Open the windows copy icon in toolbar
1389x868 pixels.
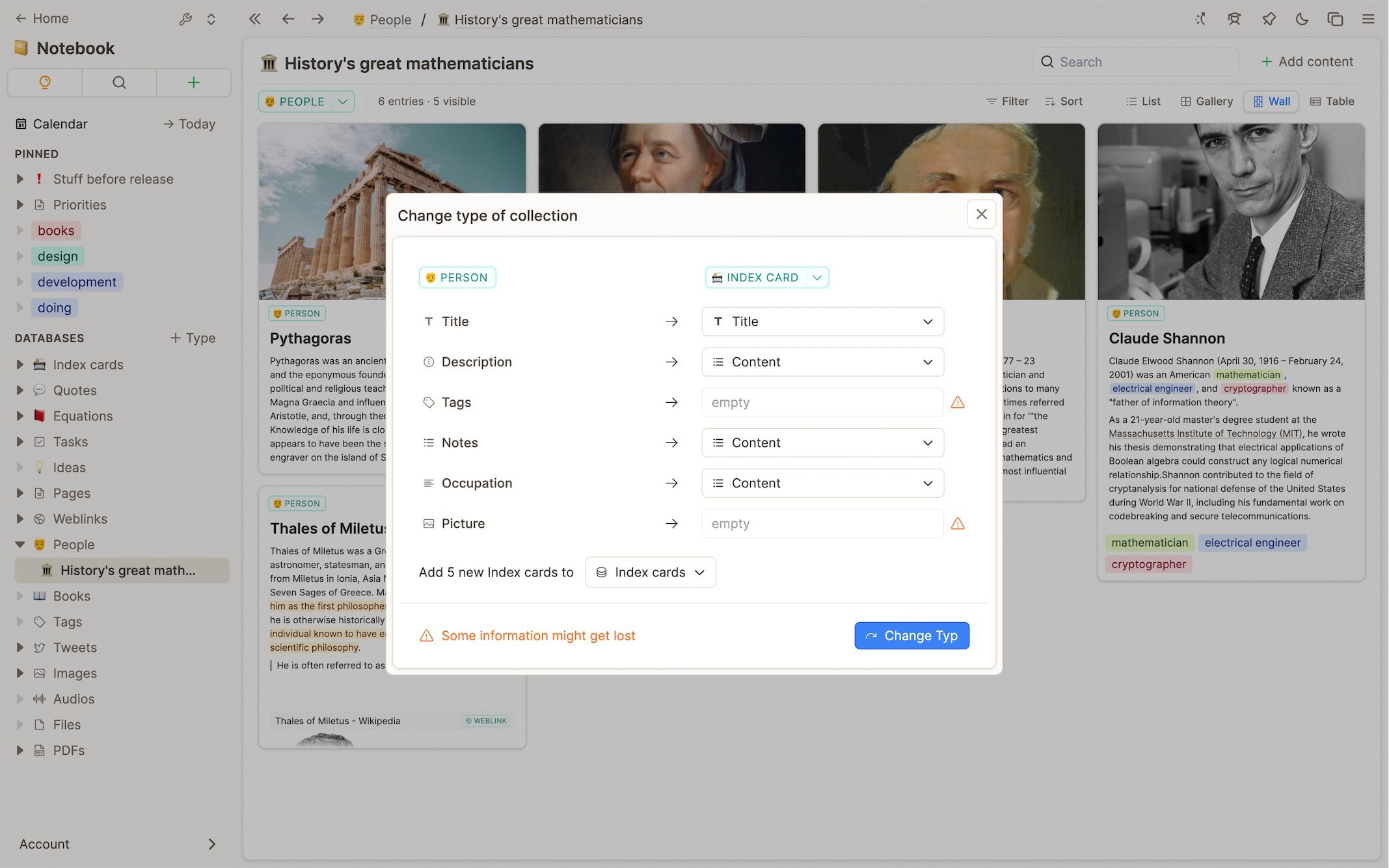click(x=1335, y=20)
